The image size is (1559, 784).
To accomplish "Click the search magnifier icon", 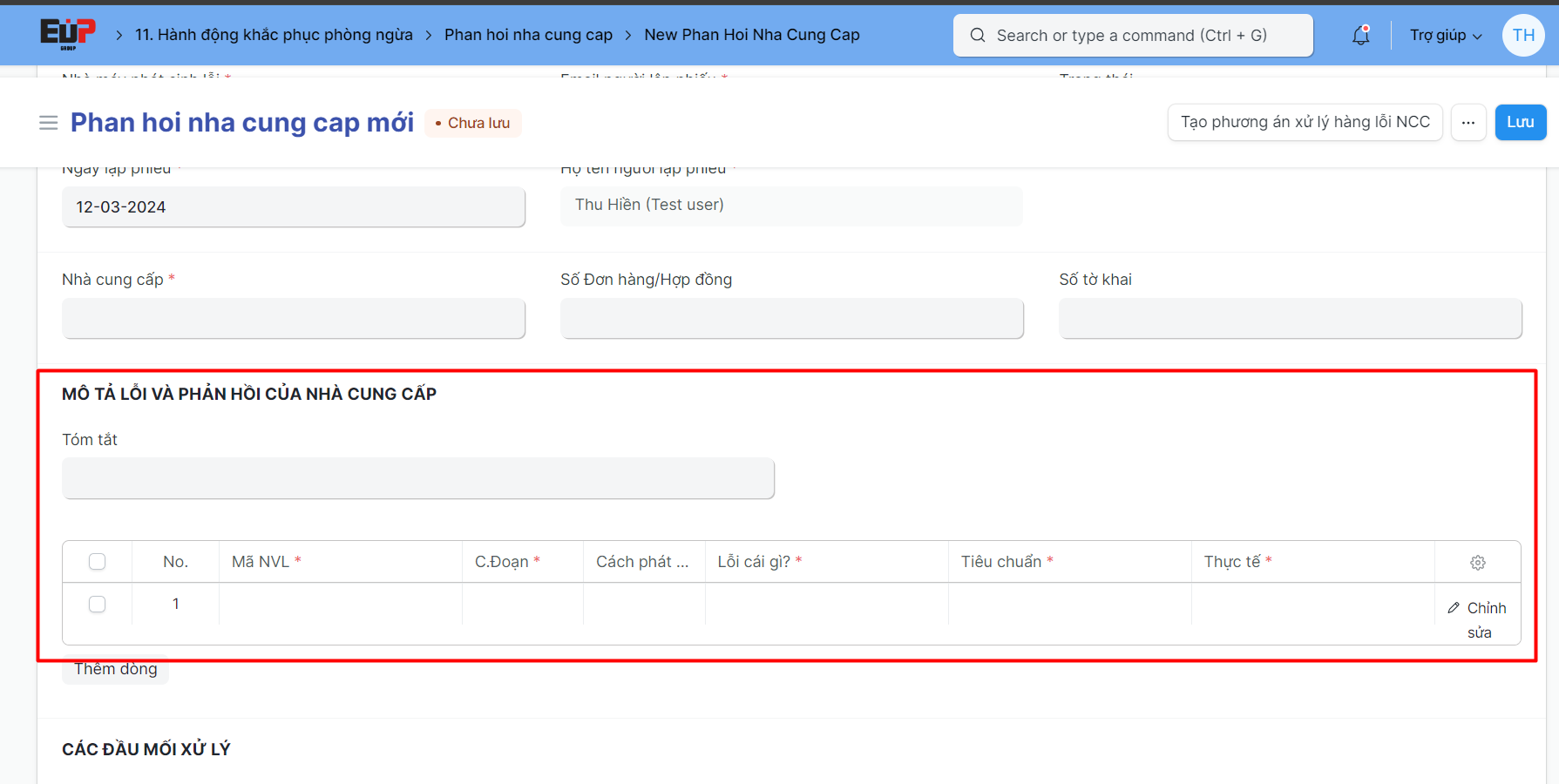I will (x=978, y=36).
